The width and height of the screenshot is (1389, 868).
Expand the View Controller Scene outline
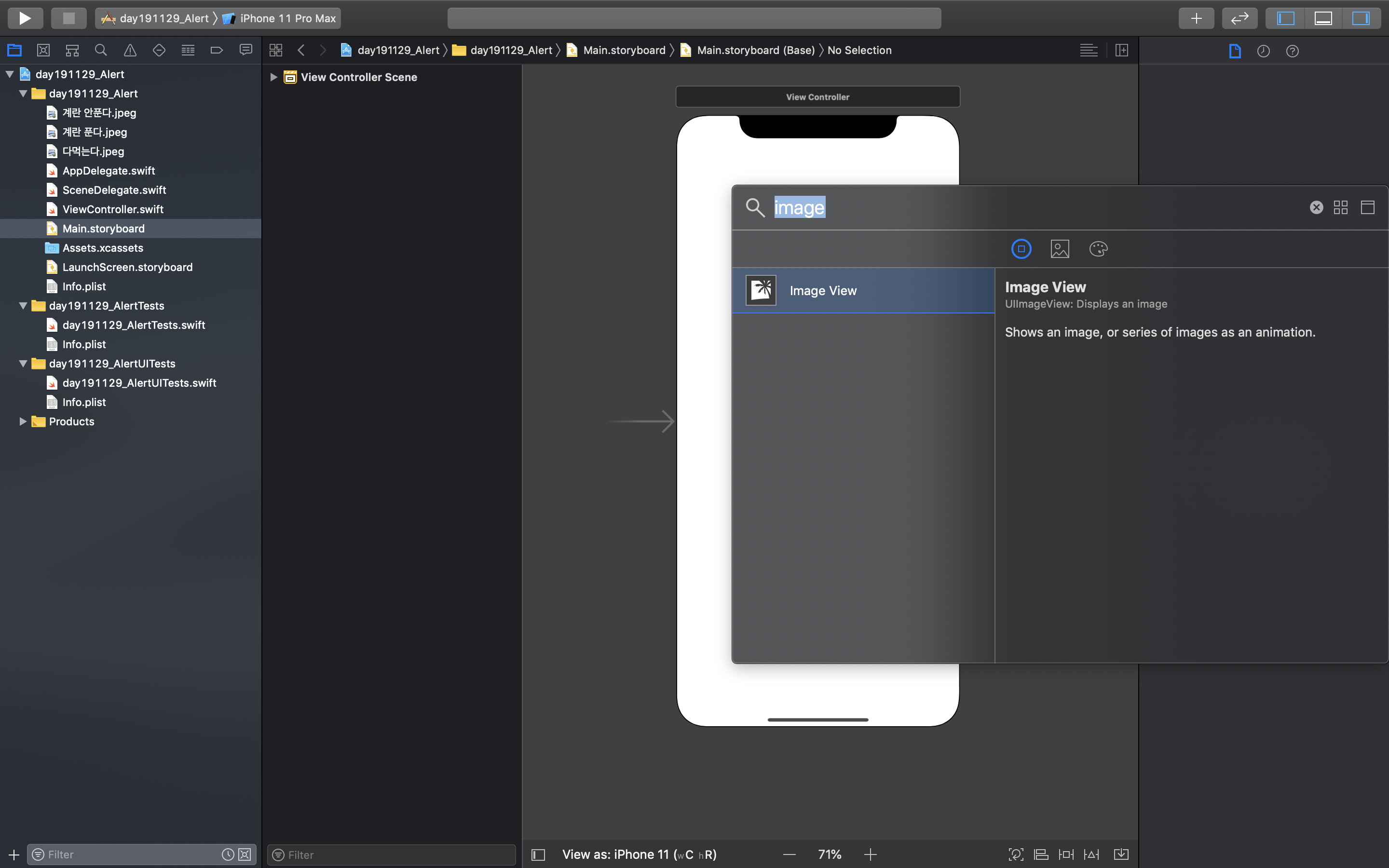[274, 77]
